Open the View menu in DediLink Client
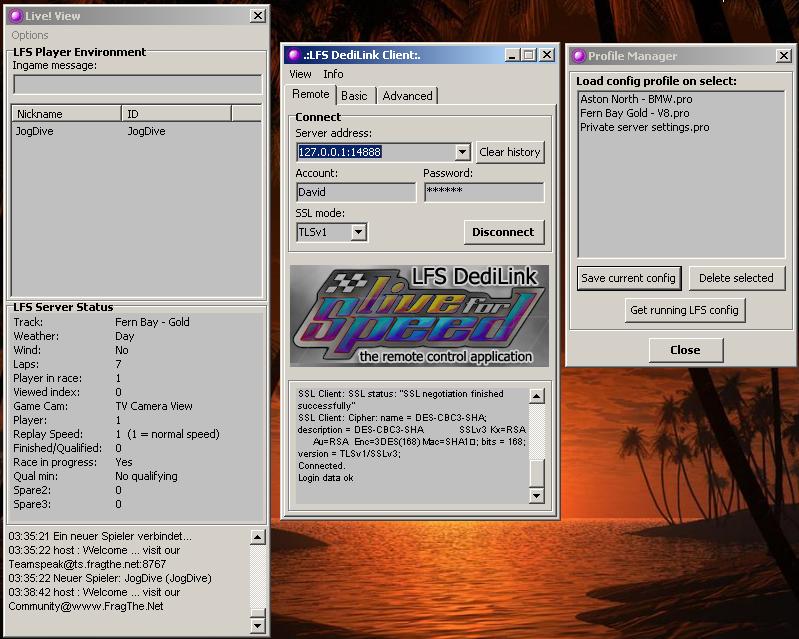This screenshot has width=799, height=639. tap(300, 74)
